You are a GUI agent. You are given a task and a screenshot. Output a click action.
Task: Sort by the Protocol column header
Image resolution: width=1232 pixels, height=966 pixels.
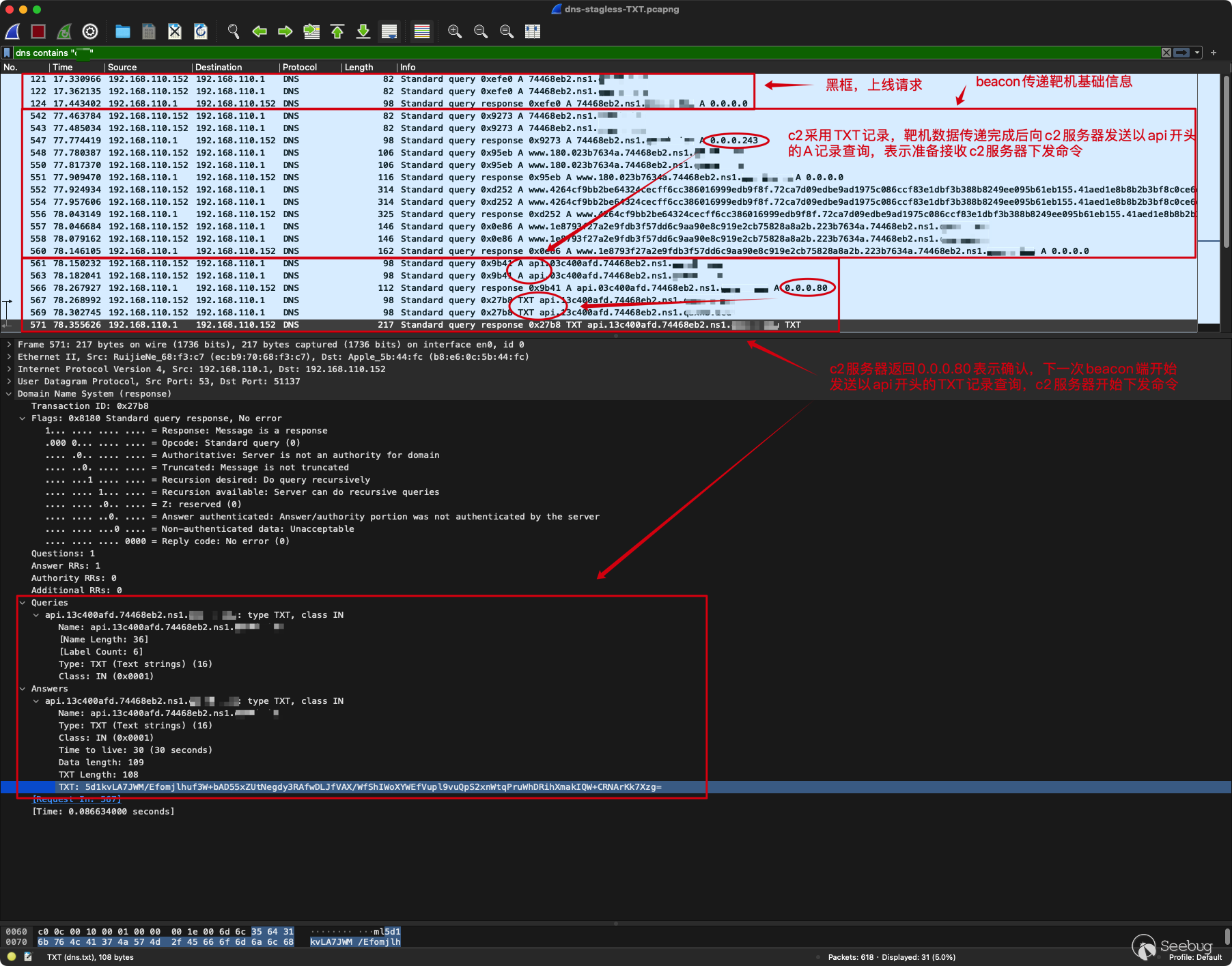[x=300, y=67]
